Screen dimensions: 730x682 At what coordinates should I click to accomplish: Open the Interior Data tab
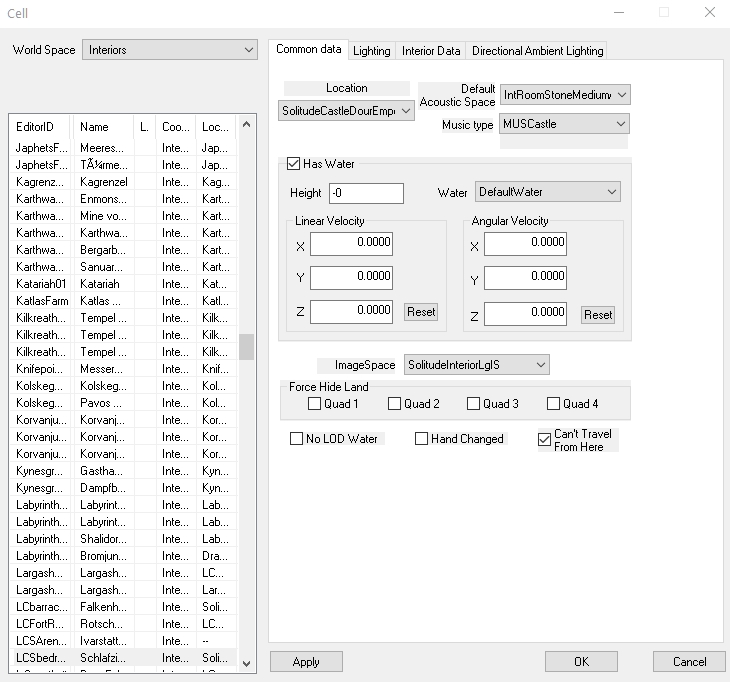[x=431, y=51]
